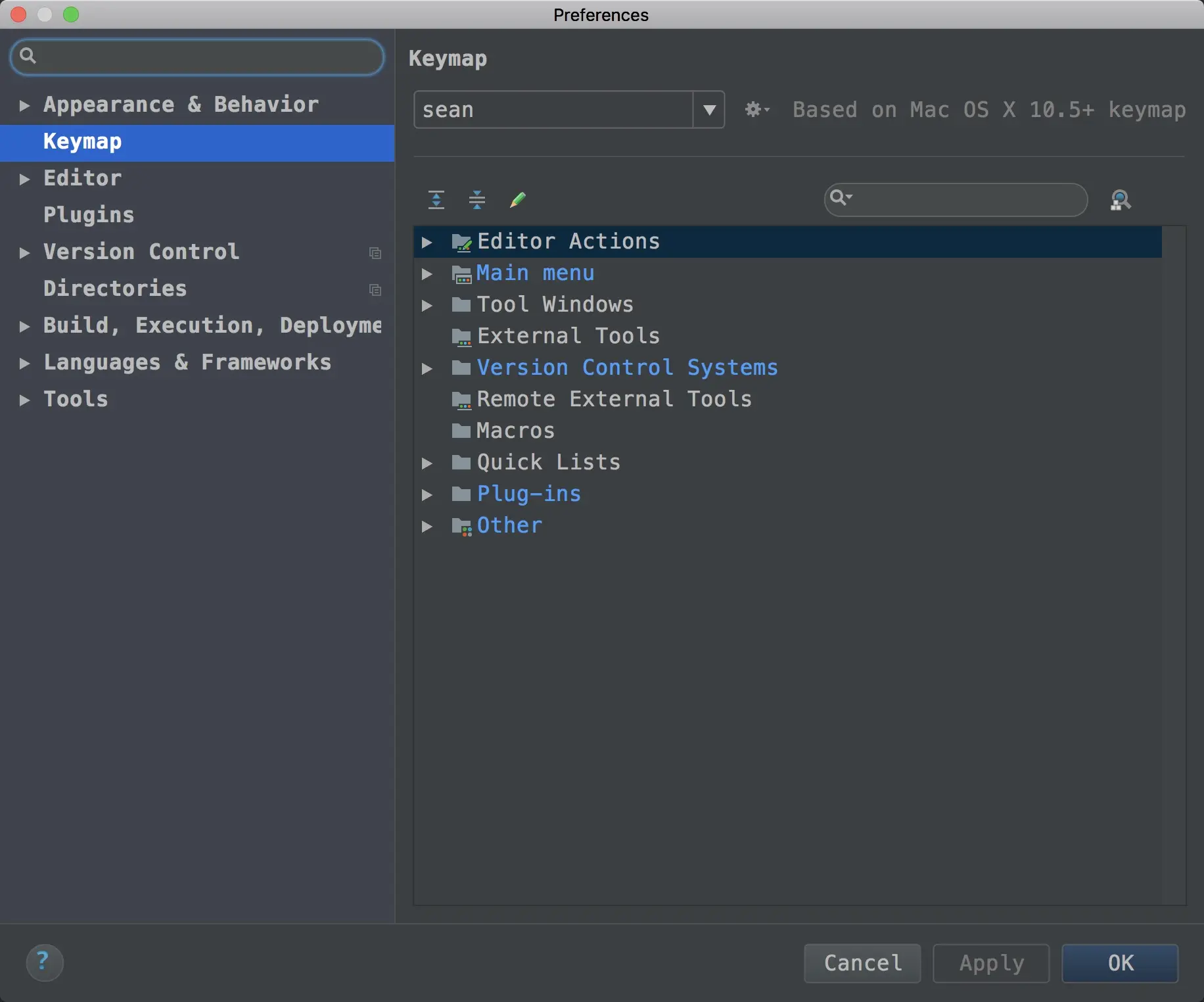The width and height of the screenshot is (1204, 1002).
Task: Expand the Version Control Systems node
Action: [427, 368]
